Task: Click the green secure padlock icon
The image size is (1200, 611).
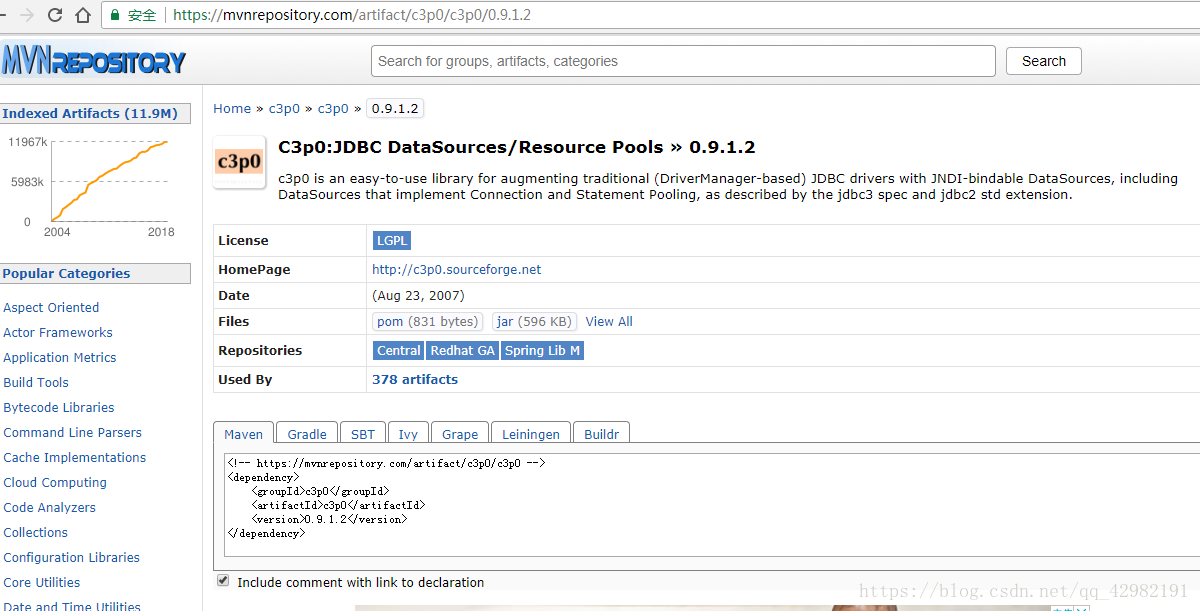Action: pos(116,15)
